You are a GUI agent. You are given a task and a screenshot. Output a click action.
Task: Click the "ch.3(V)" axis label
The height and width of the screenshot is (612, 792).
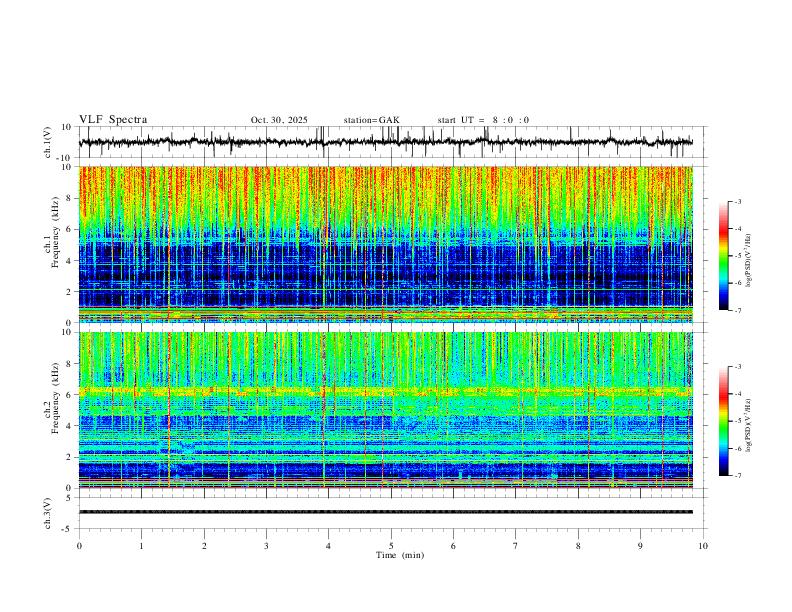click(48, 514)
